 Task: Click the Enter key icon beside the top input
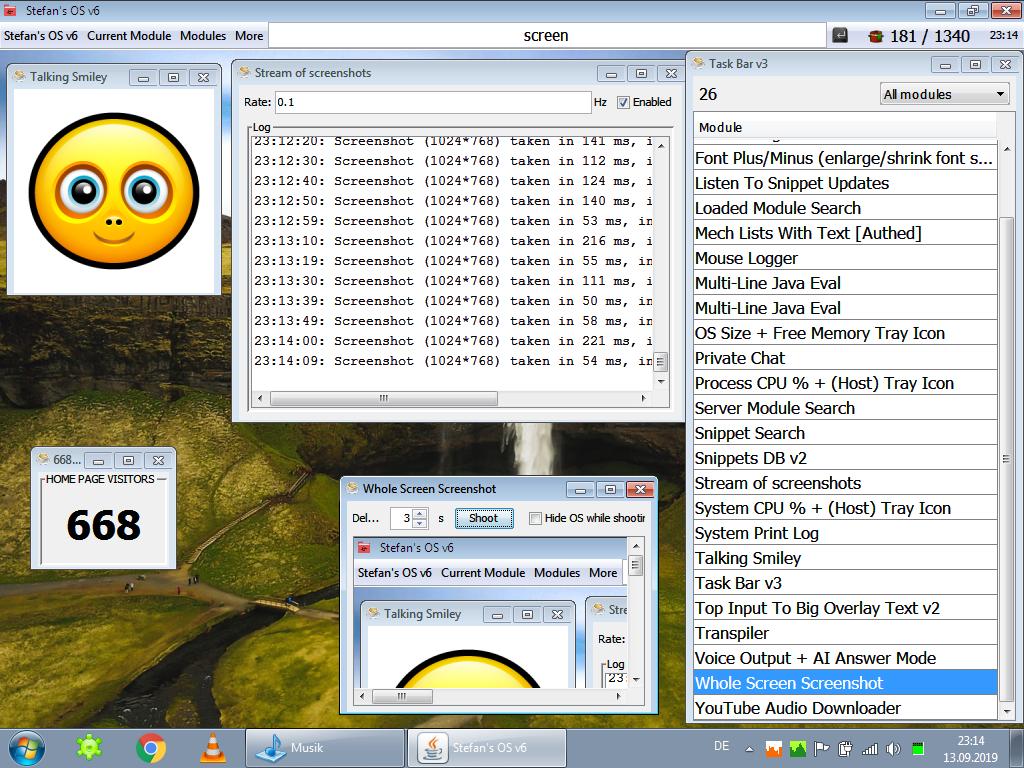coord(841,36)
